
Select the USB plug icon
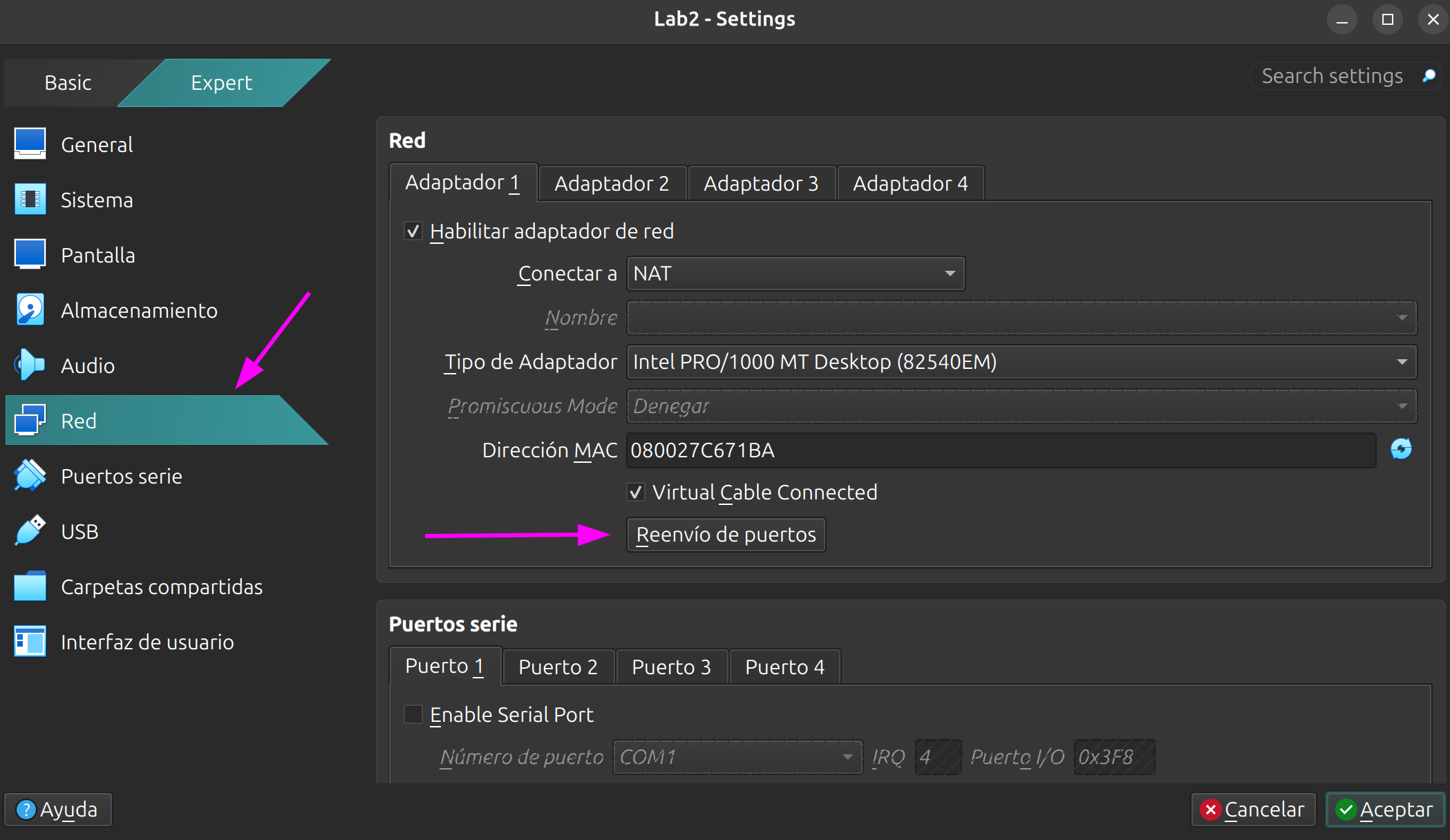[30, 531]
